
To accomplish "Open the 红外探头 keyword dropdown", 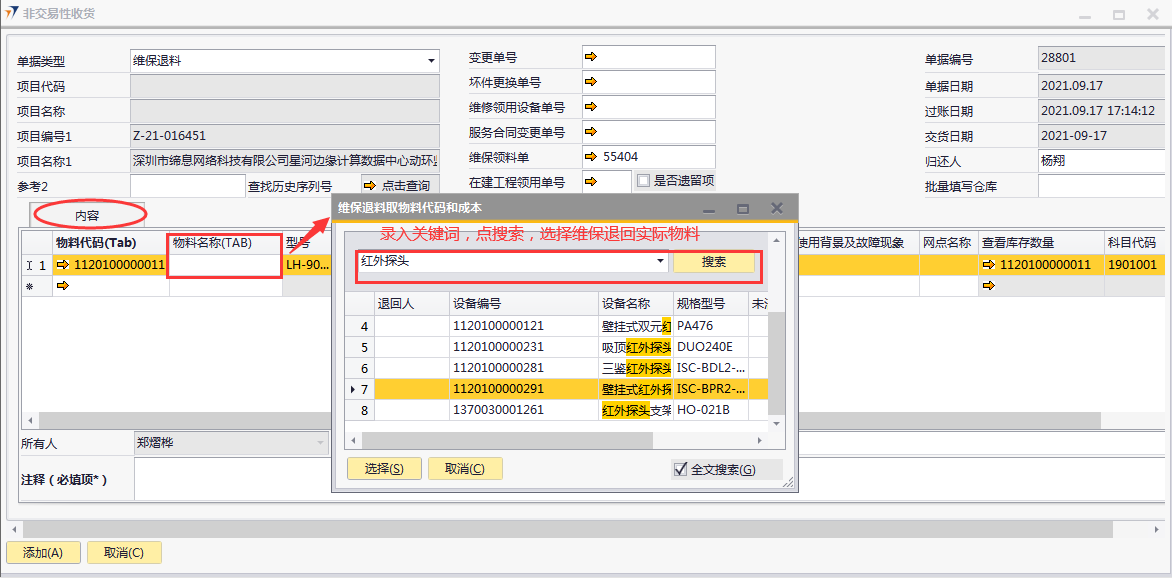I will (x=660, y=262).
